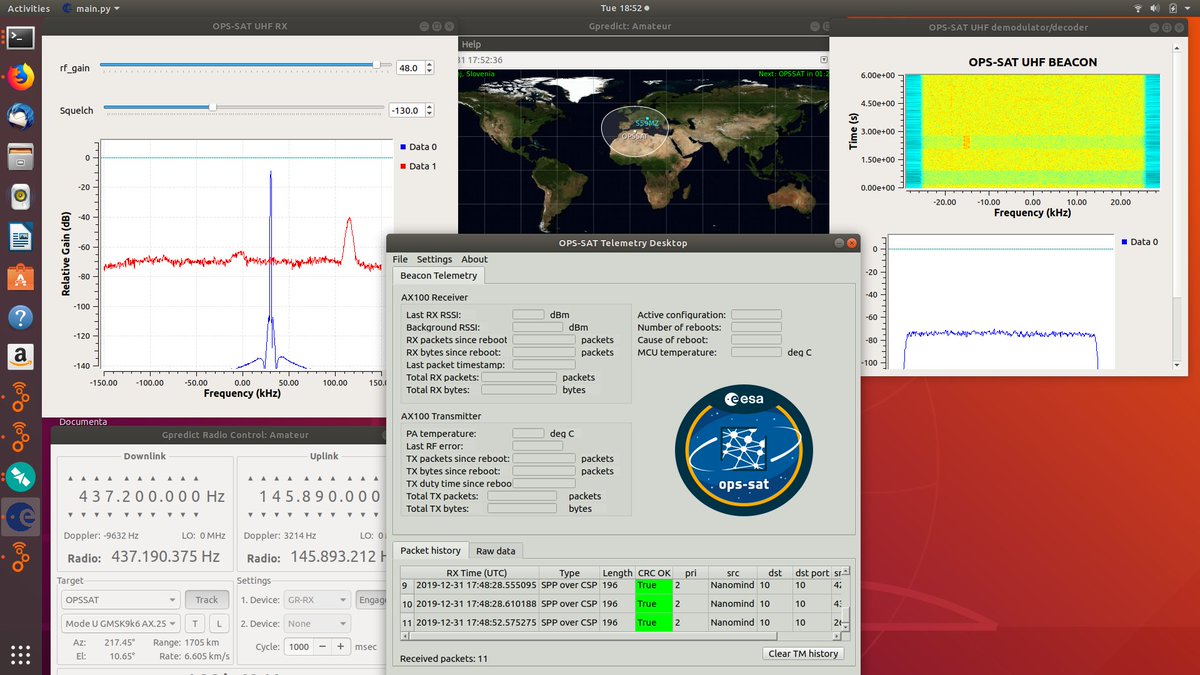This screenshot has width=1200, height=675.
Task: Click RX Time (UTC) column header
Action: [477, 573]
